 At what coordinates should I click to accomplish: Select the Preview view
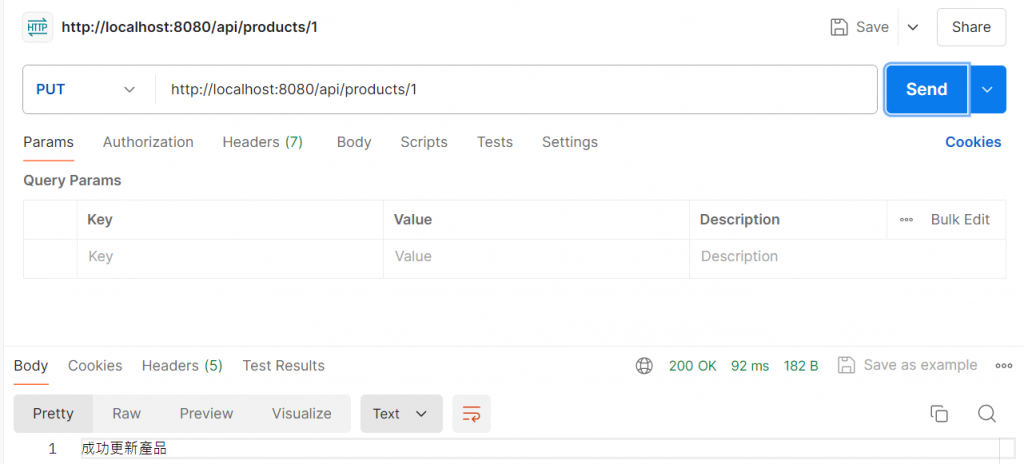[x=206, y=414]
